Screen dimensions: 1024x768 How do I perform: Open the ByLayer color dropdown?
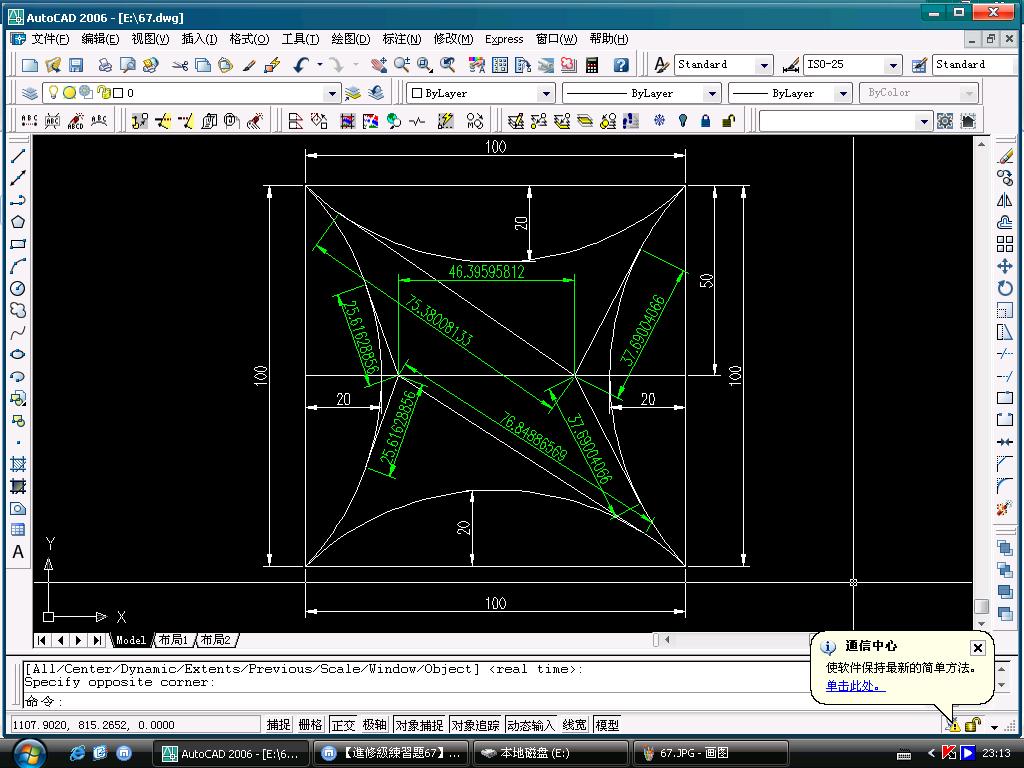(x=547, y=93)
